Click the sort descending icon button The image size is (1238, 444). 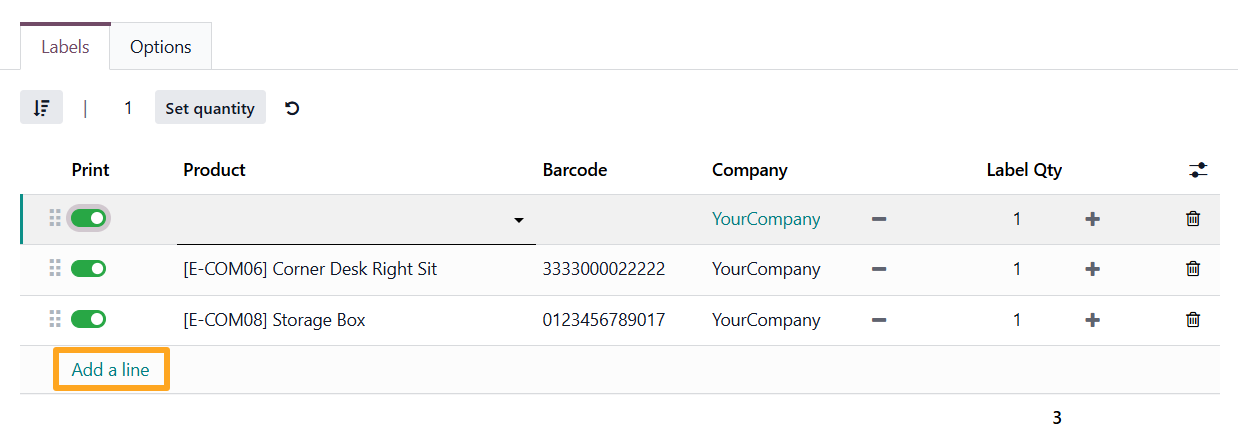(x=41, y=108)
